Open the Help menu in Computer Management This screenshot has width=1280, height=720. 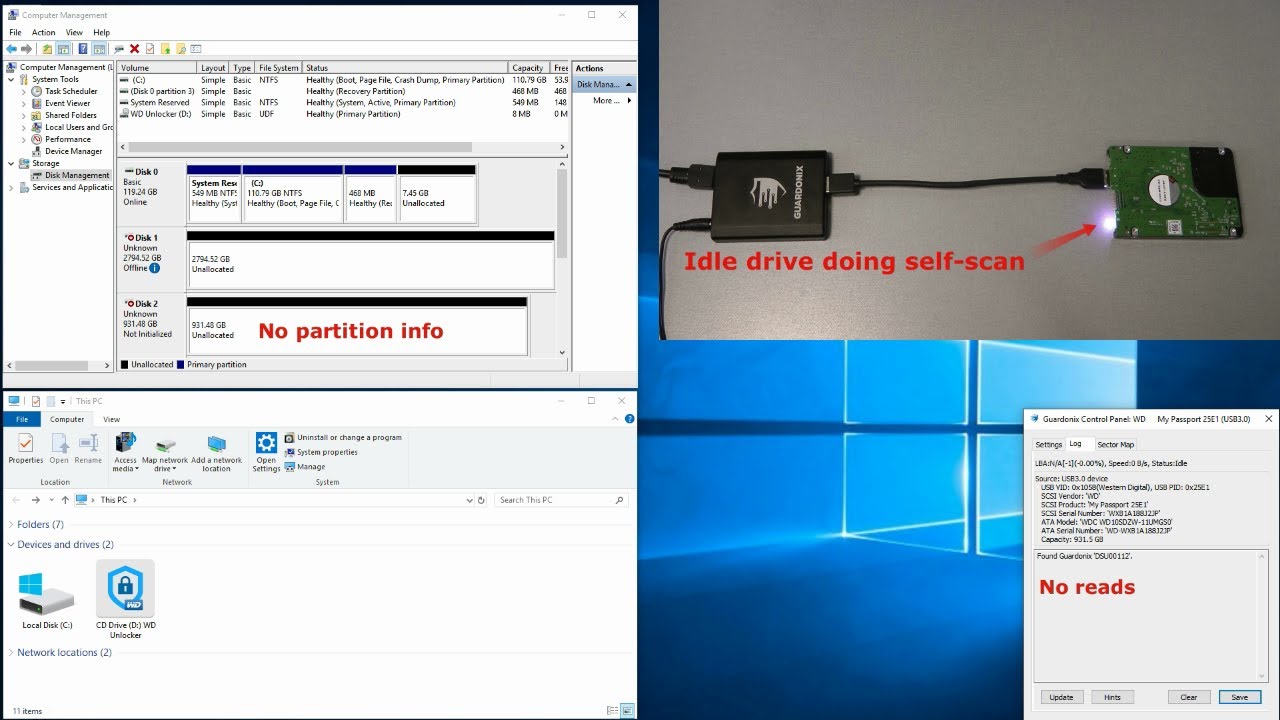(102, 32)
